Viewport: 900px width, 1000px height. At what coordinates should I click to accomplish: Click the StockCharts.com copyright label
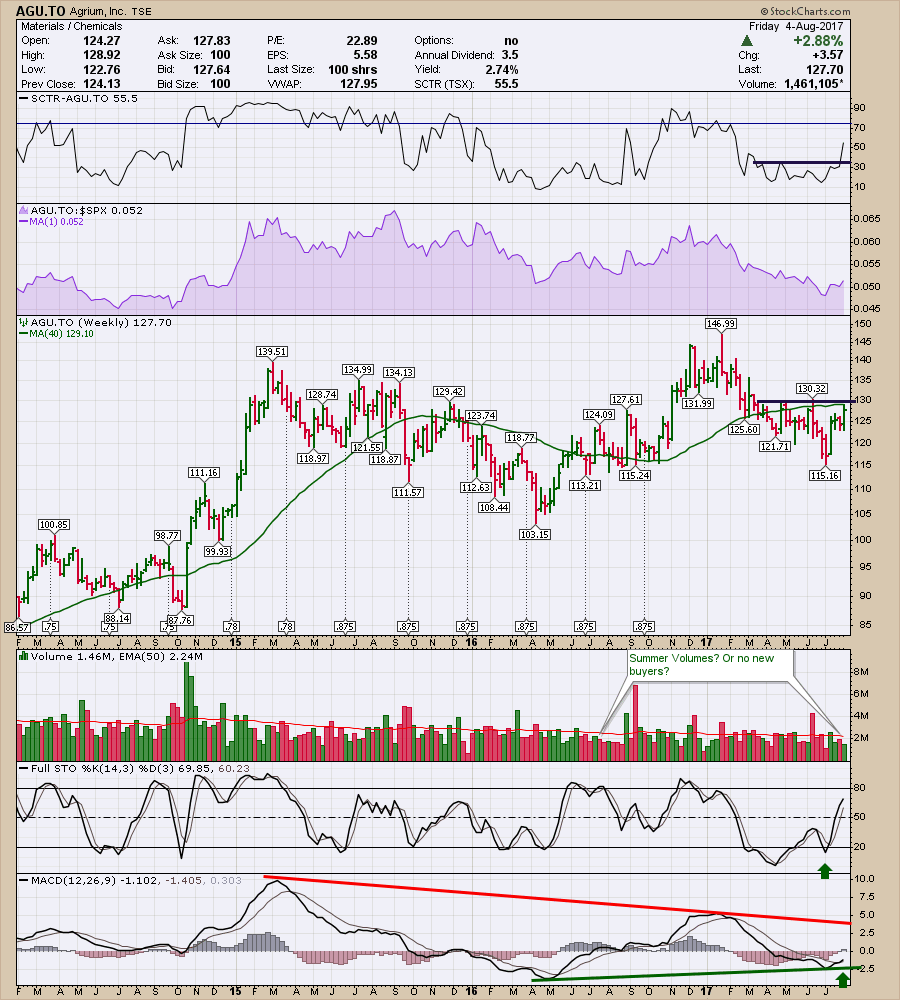(x=805, y=11)
